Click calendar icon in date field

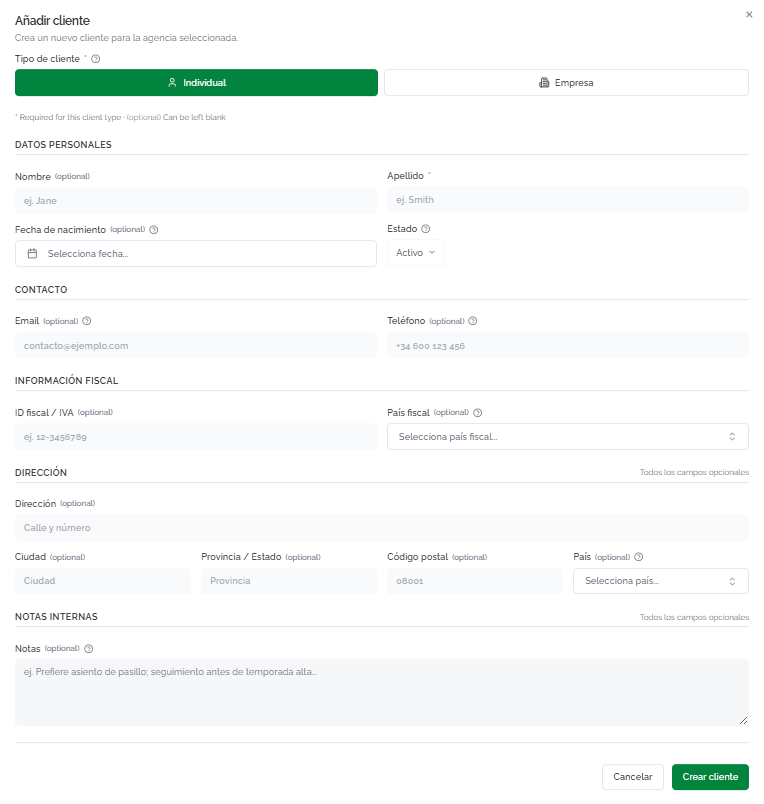pyautogui.click(x=32, y=253)
